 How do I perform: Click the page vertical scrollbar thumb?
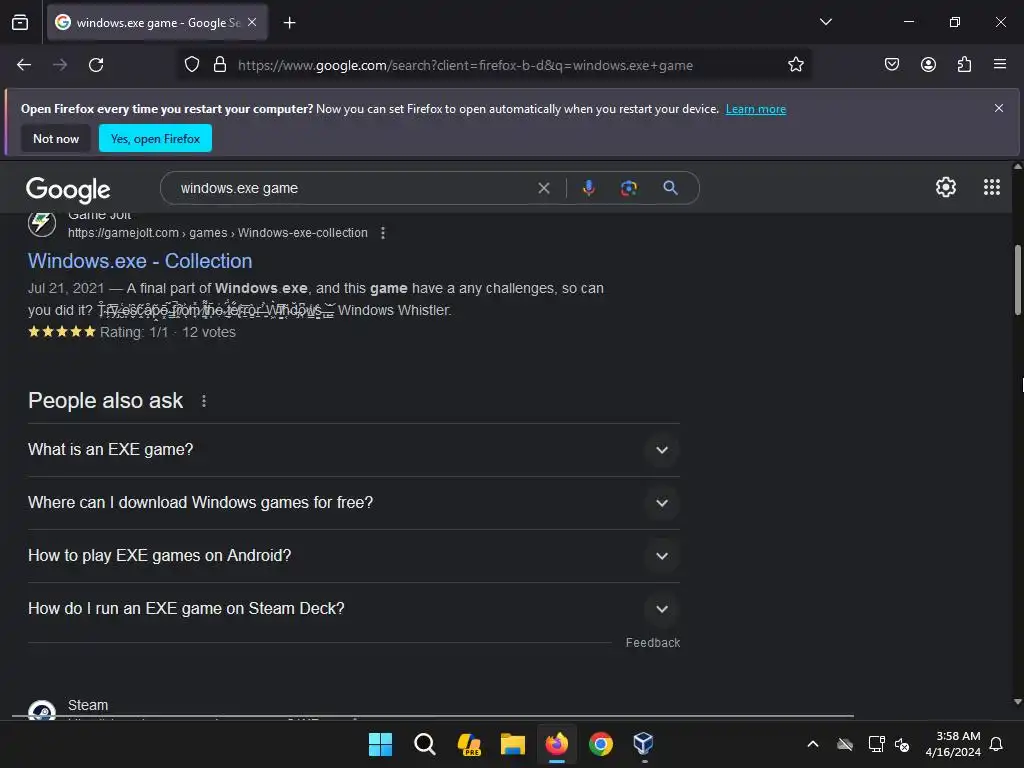[x=1017, y=280]
